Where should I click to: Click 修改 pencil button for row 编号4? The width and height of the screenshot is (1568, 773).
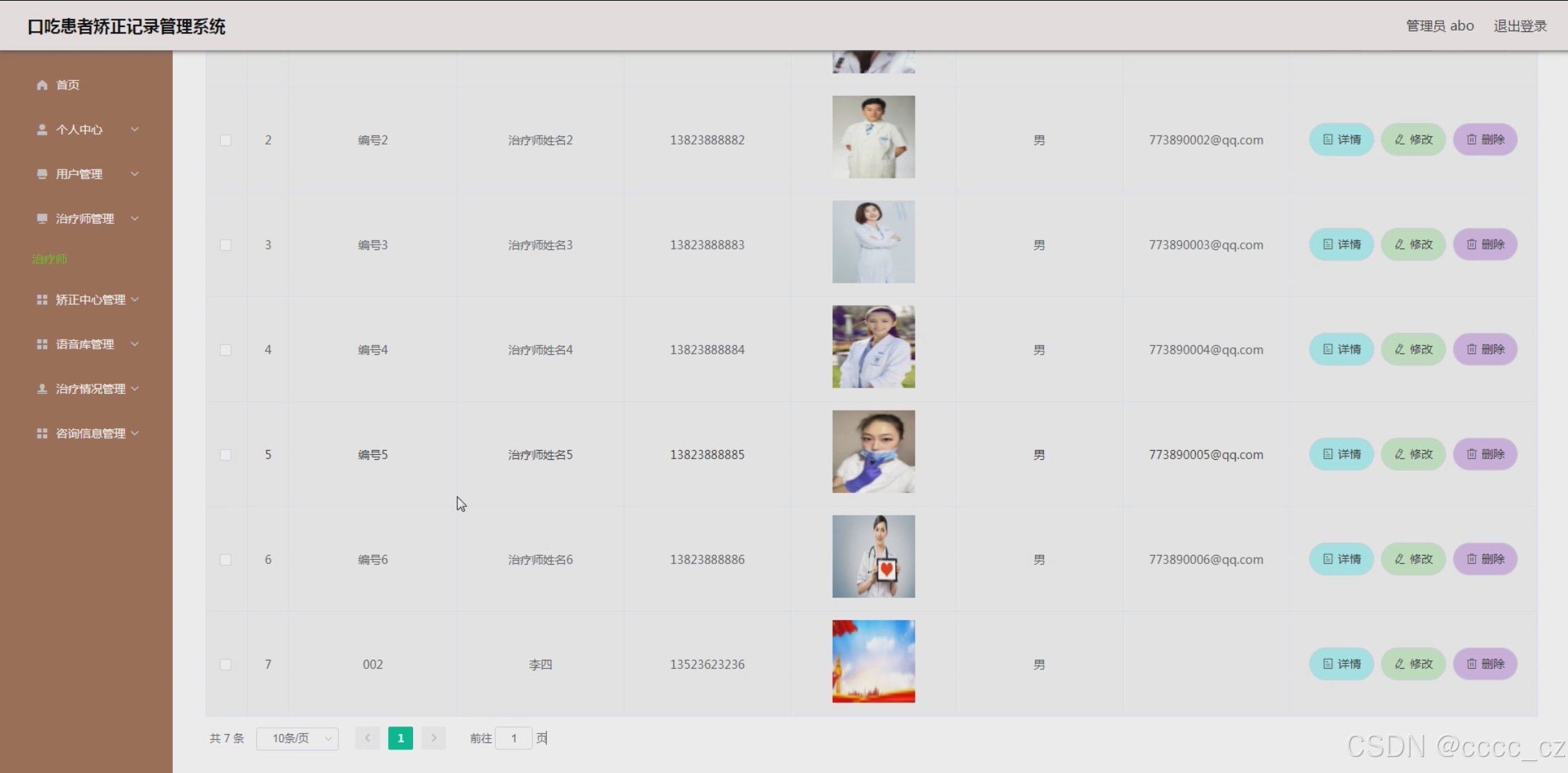pos(1413,349)
